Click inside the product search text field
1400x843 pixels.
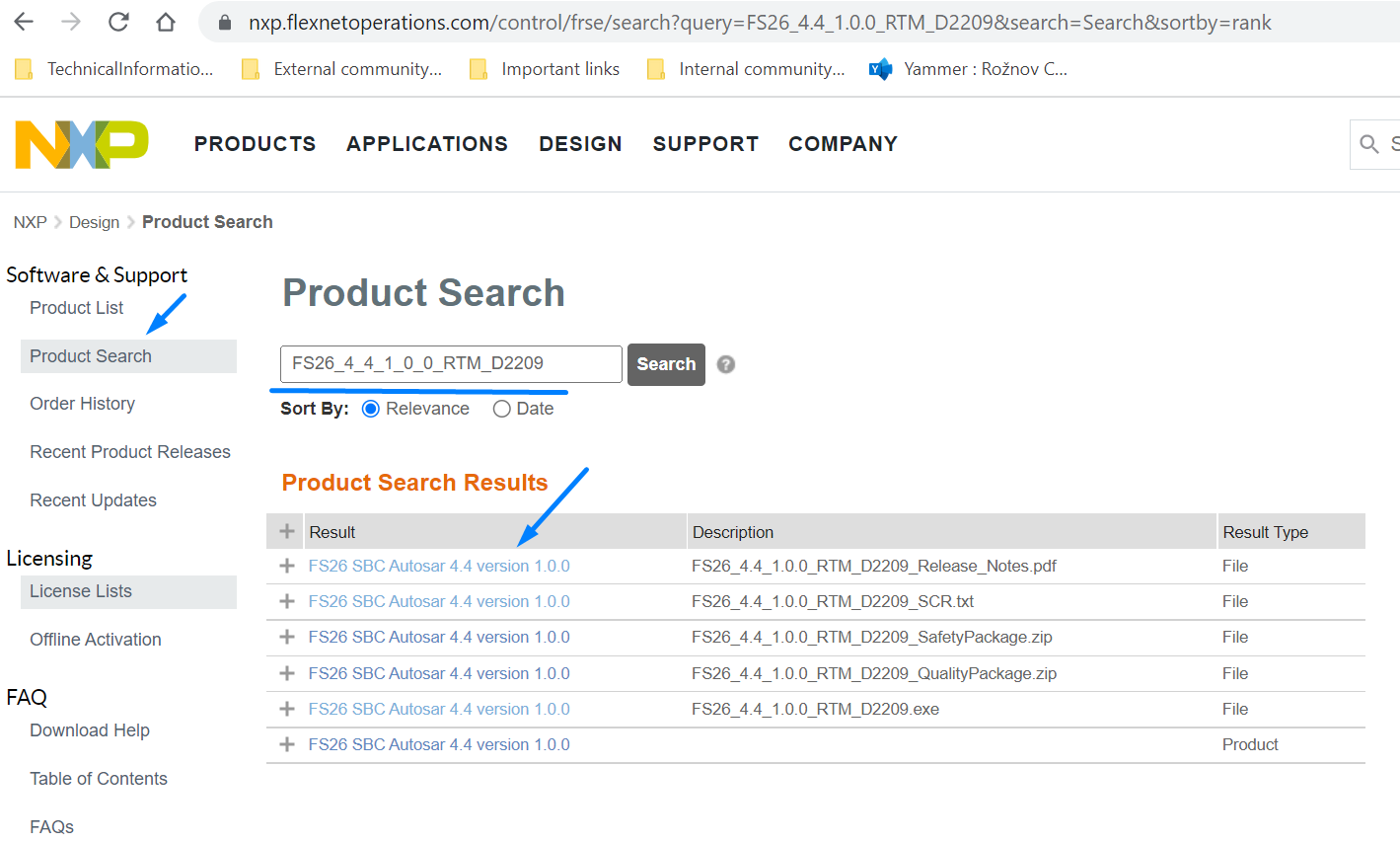coord(448,364)
